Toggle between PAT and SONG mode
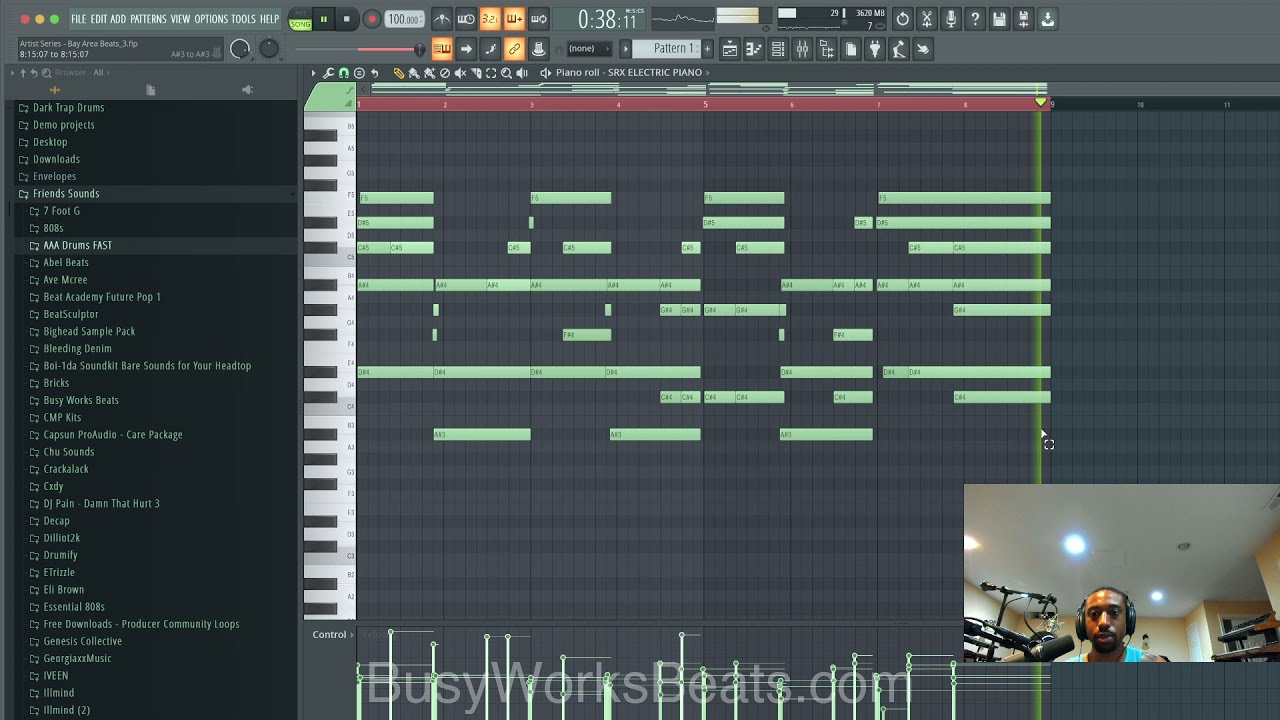The height and width of the screenshot is (720, 1280). tap(300, 19)
